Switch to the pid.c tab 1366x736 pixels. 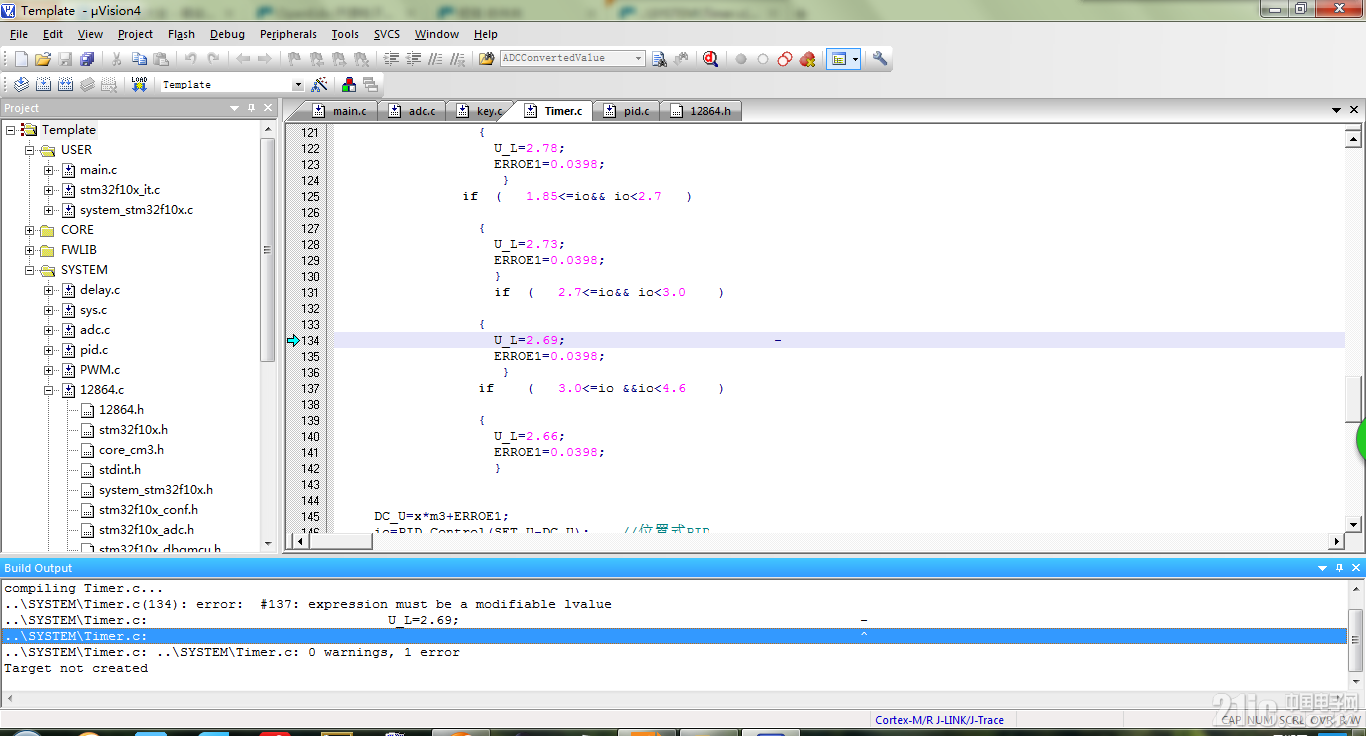pos(626,111)
